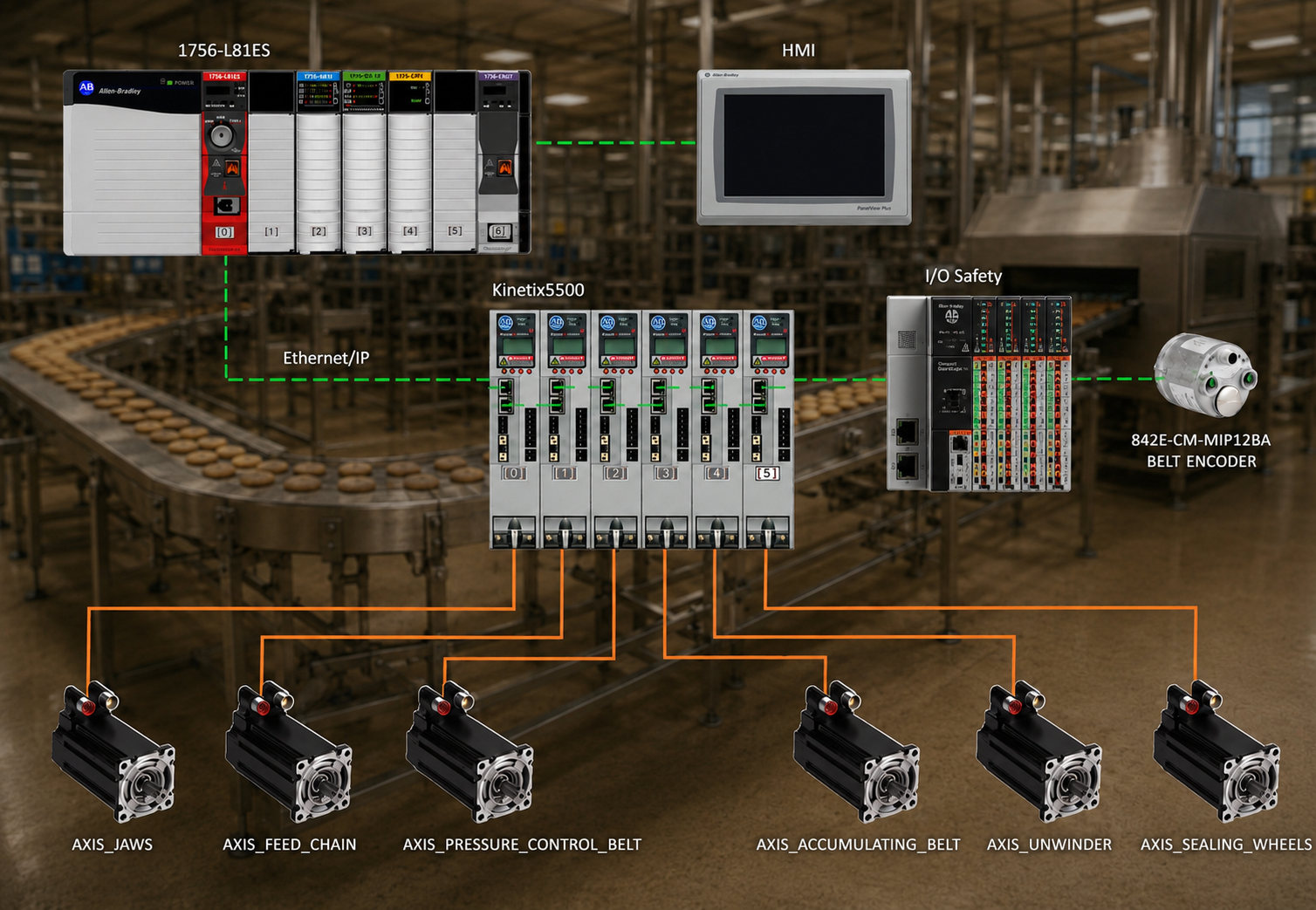Click the lower Ethernet port on the I/O Safety controller
1316x910 pixels.
click(x=908, y=466)
